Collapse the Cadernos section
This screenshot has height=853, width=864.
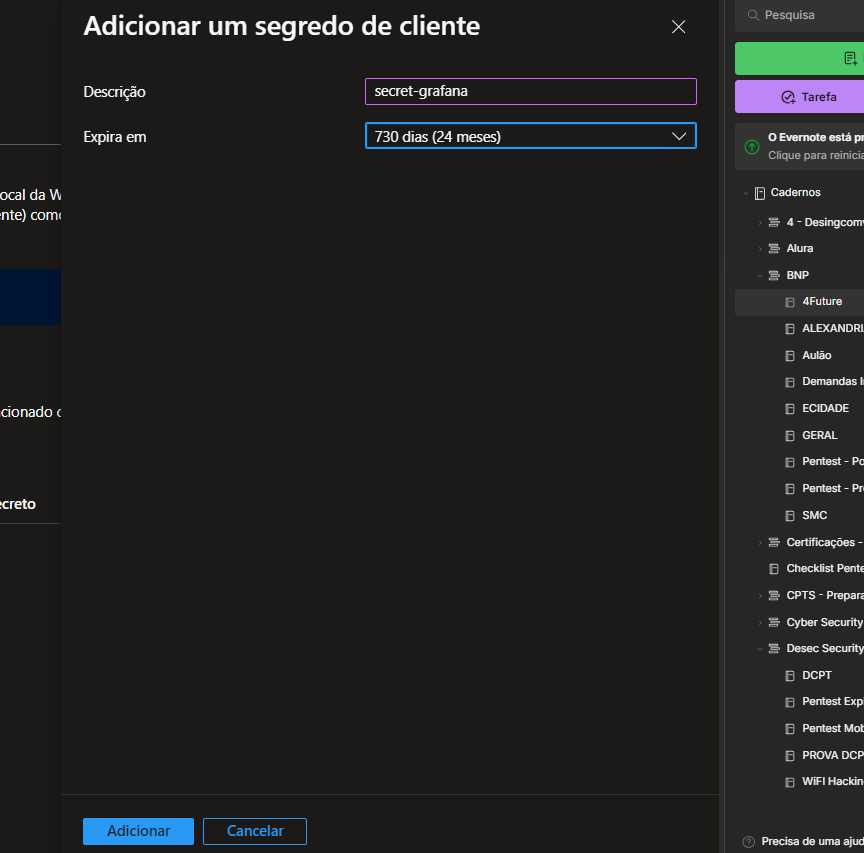[746, 193]
